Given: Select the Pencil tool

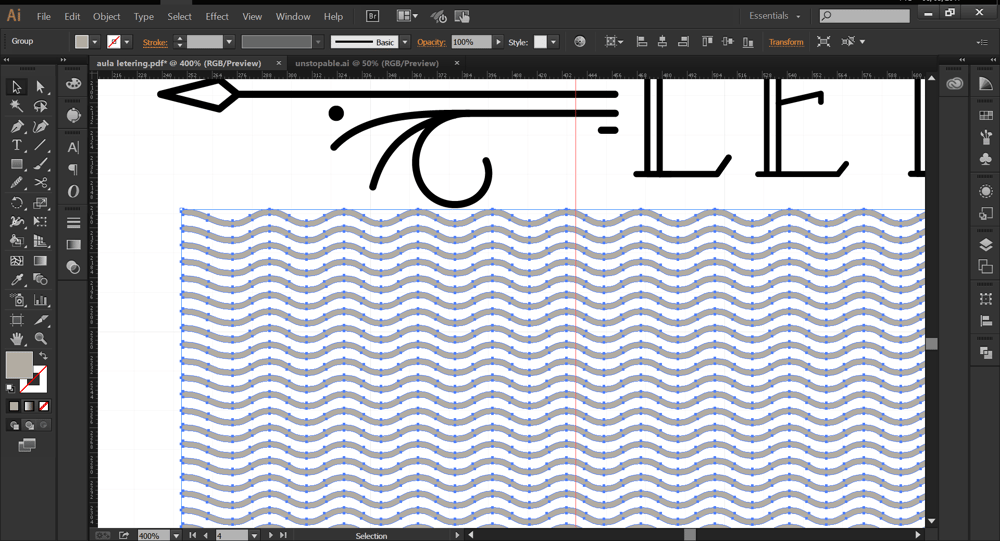Looking at the screenshot, I should click(17, 183).
